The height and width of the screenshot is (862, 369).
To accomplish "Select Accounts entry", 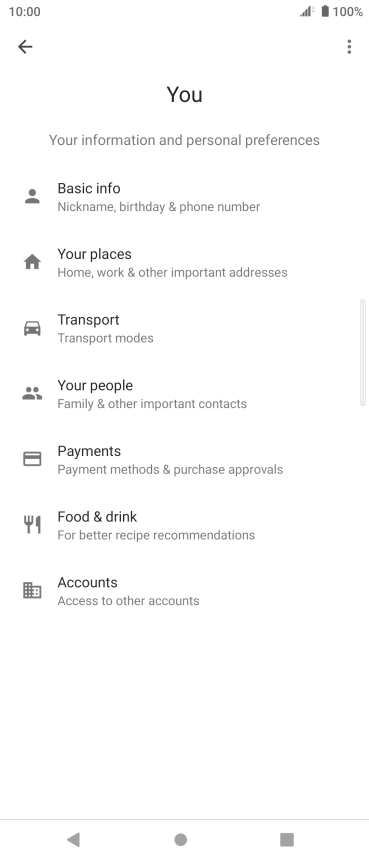I will tap(184, 591).
